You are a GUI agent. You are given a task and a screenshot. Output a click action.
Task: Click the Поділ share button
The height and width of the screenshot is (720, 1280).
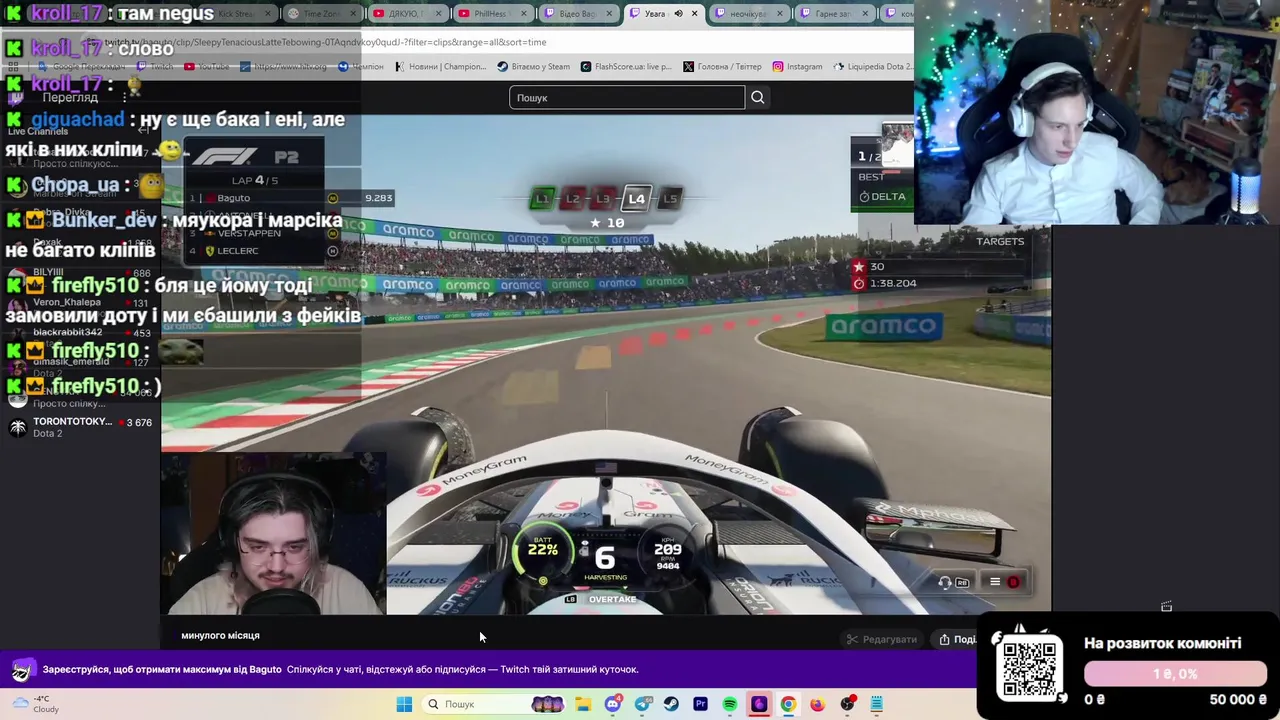[956, 639]
